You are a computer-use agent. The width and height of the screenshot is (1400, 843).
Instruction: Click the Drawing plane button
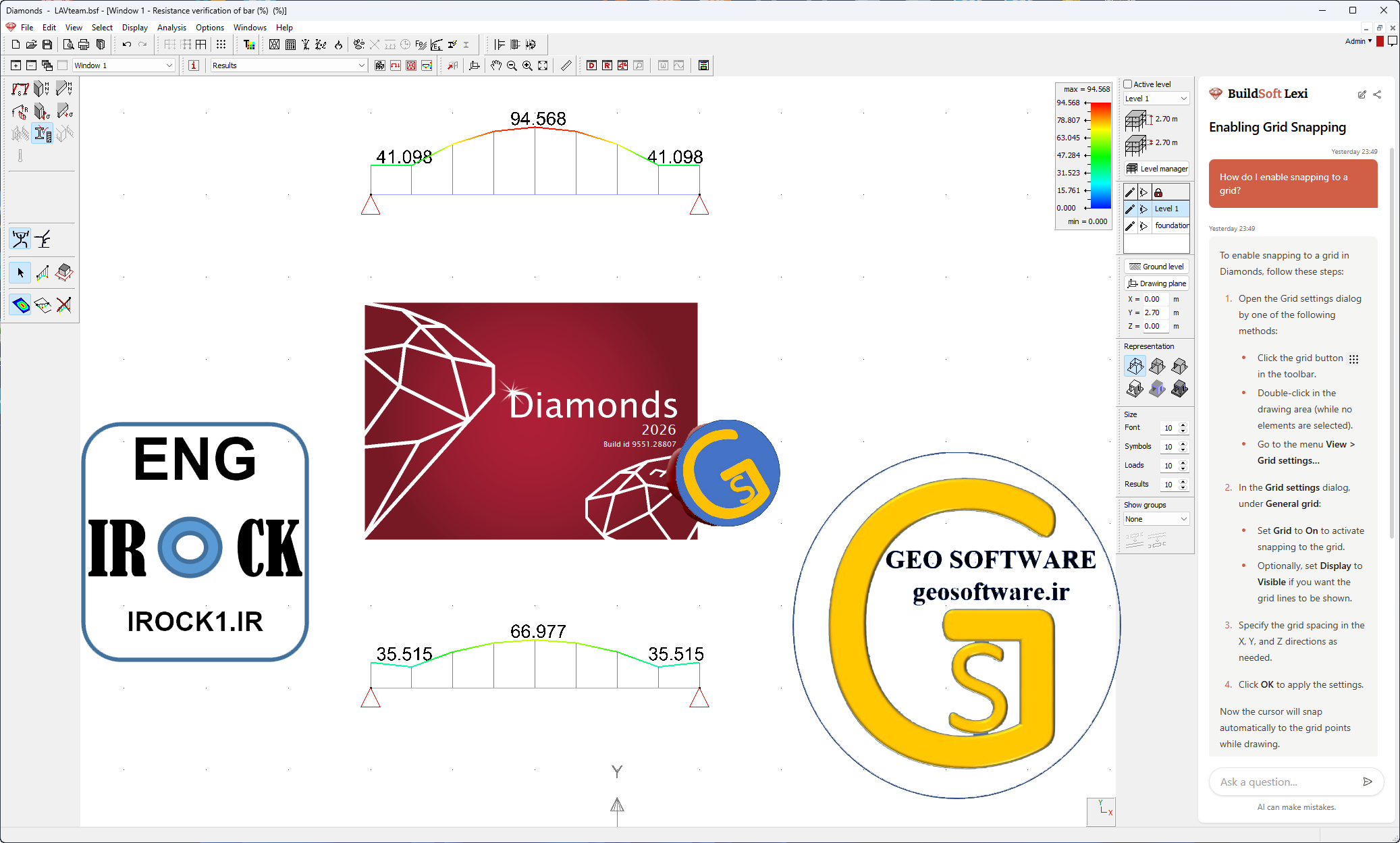tap(1156, 283)
